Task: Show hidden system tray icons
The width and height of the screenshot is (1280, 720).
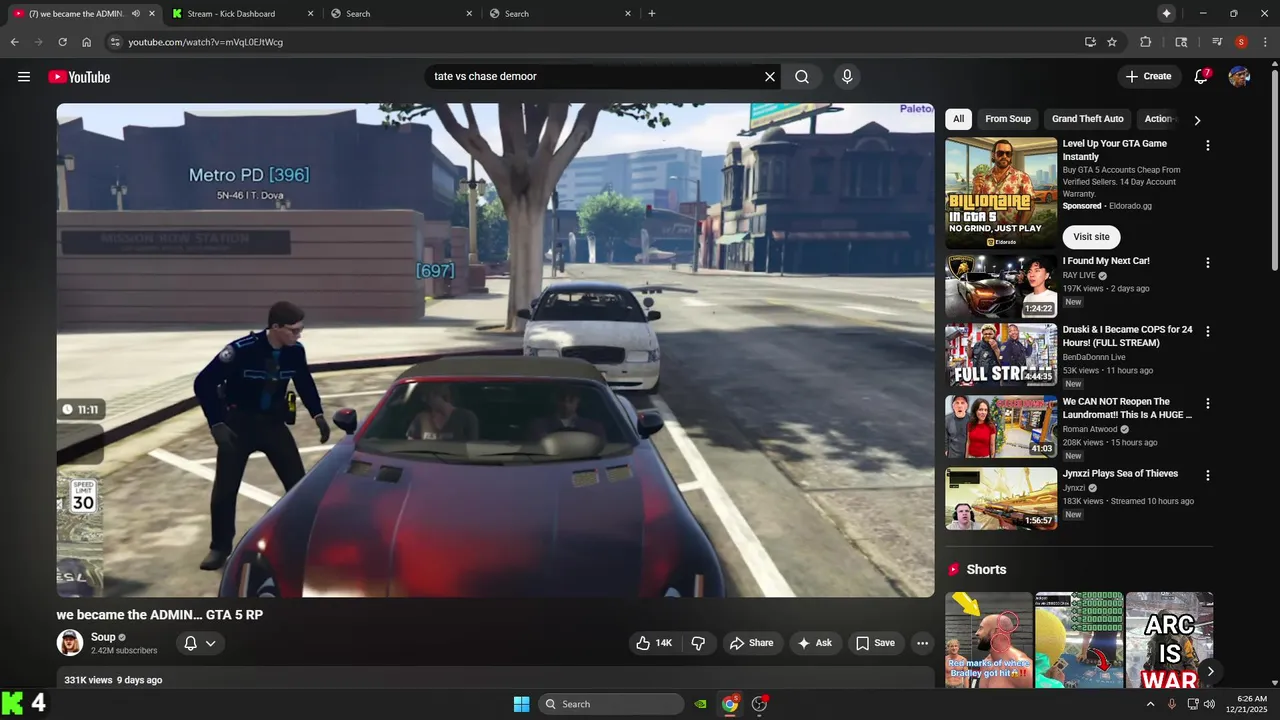Action: 1150,704
